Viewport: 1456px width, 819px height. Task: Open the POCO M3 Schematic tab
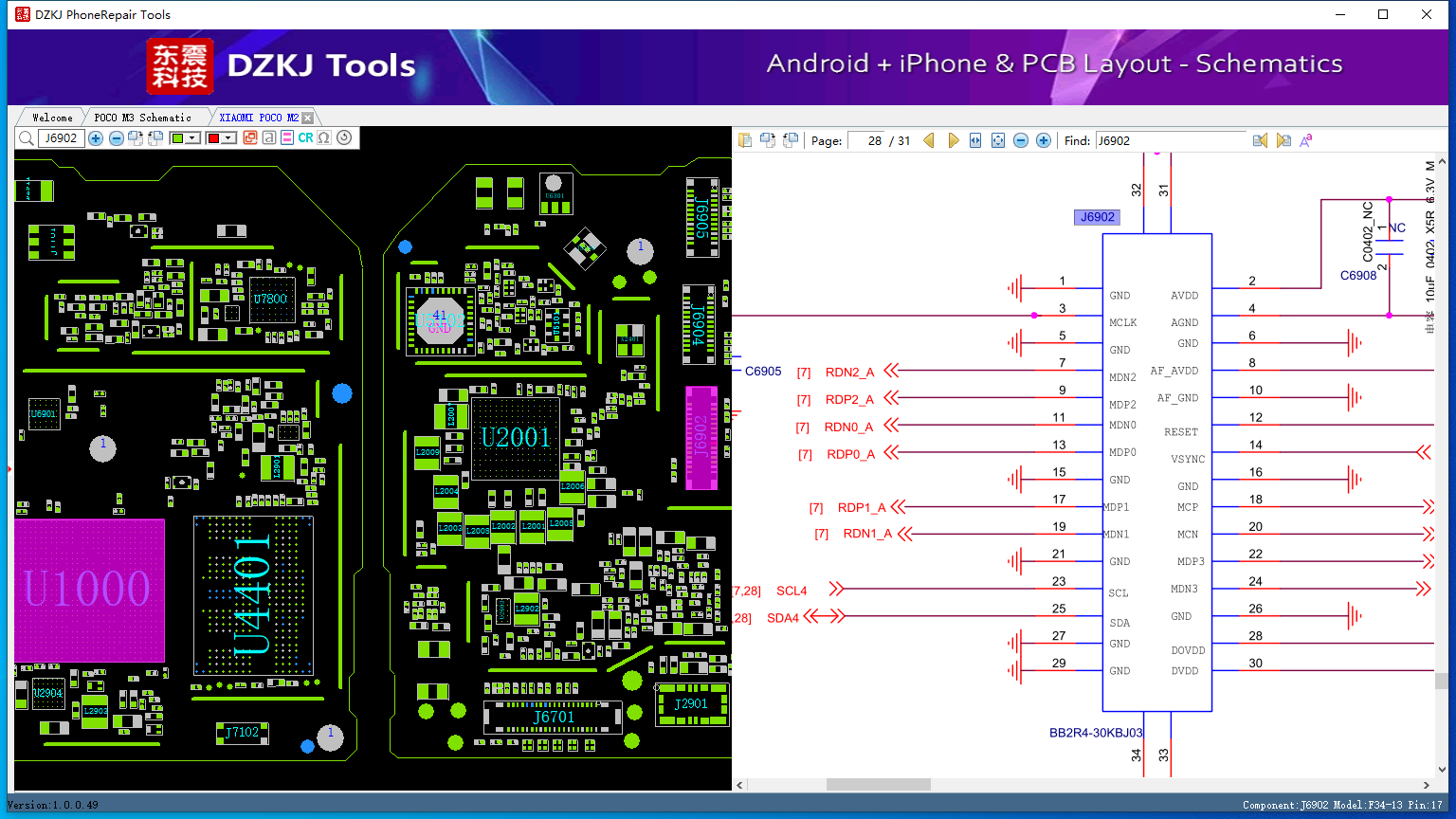142,118
